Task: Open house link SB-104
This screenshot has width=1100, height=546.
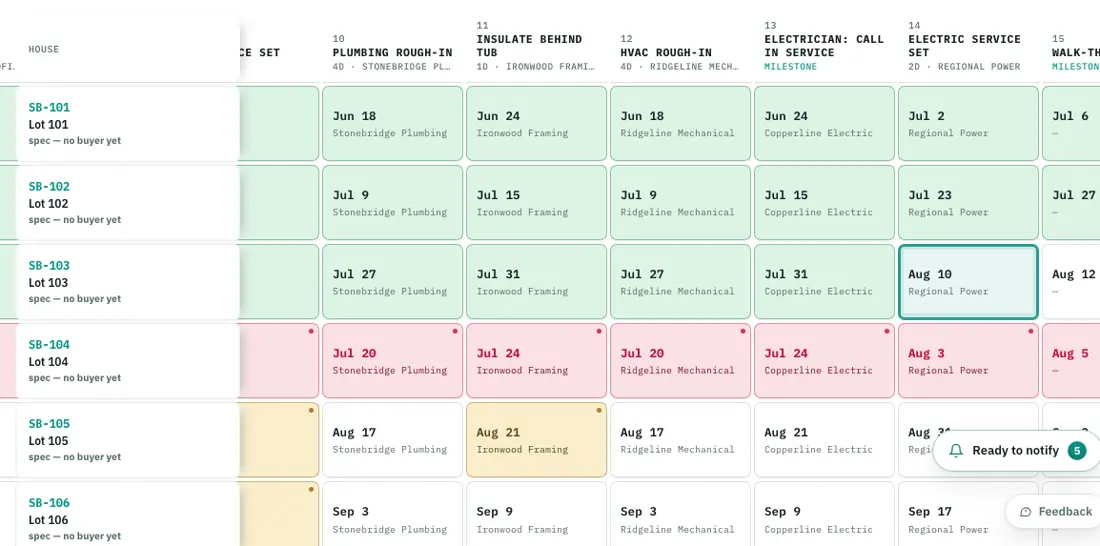Action: [x=49, y=345]
